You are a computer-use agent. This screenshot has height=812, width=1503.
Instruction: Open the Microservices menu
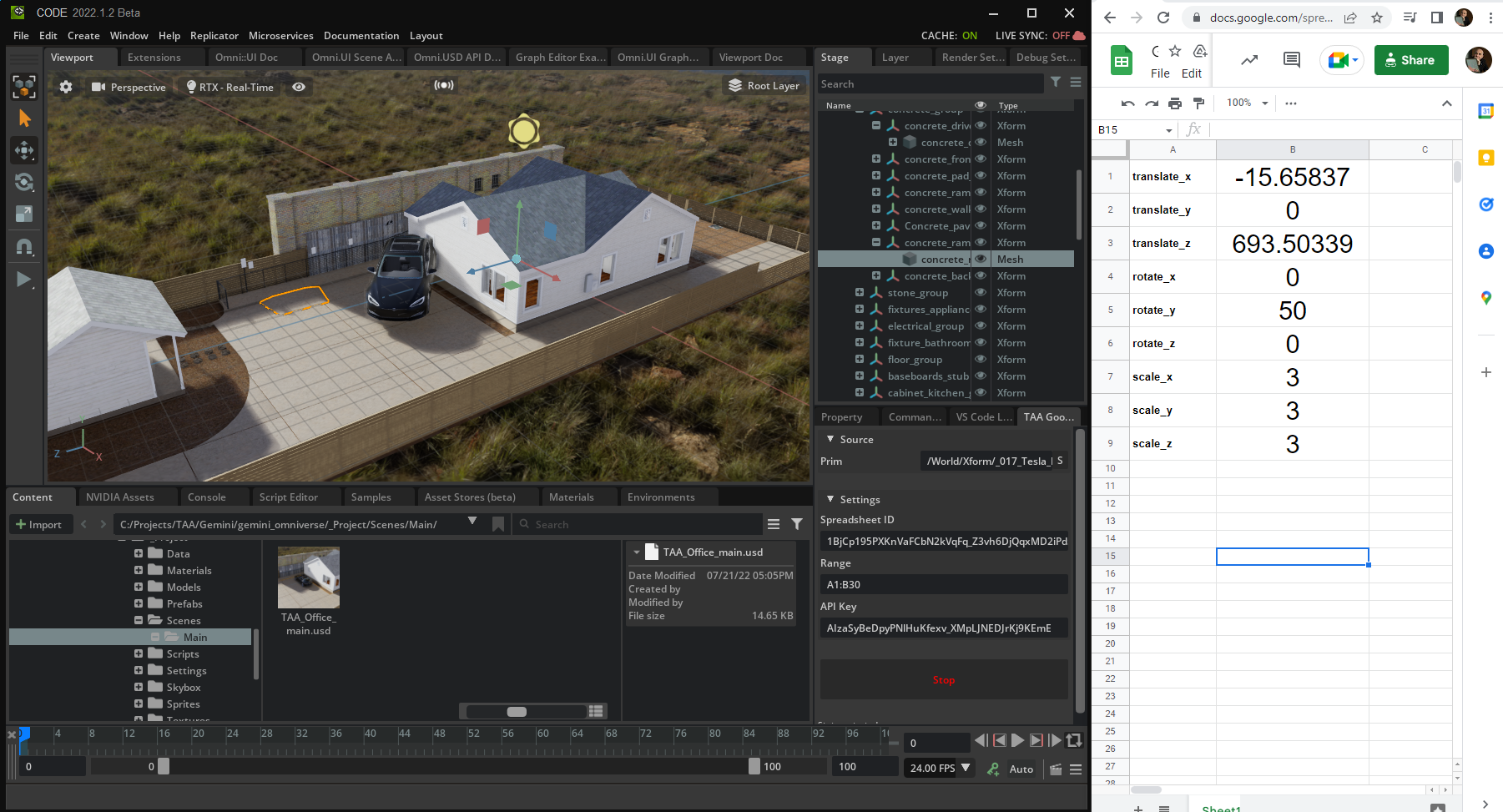point(281,36)
